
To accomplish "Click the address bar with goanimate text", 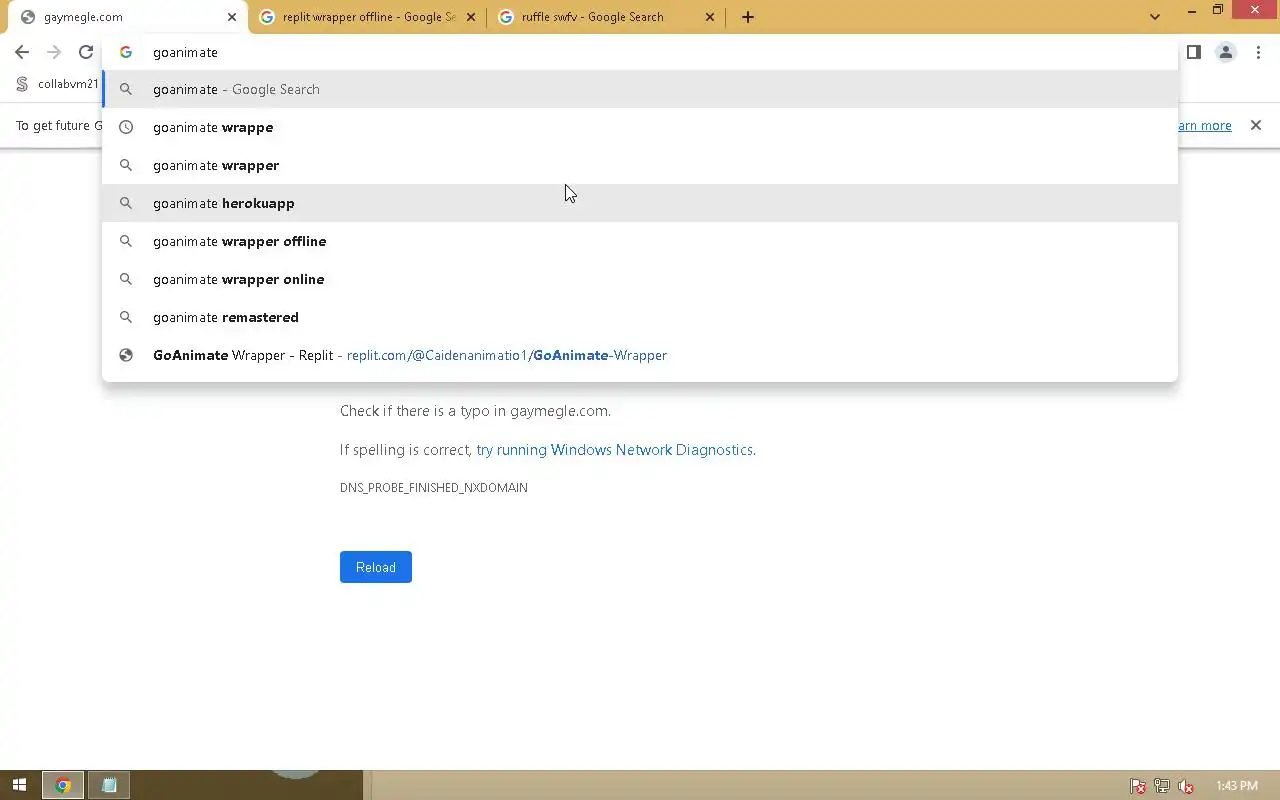I will click(640, 52).
